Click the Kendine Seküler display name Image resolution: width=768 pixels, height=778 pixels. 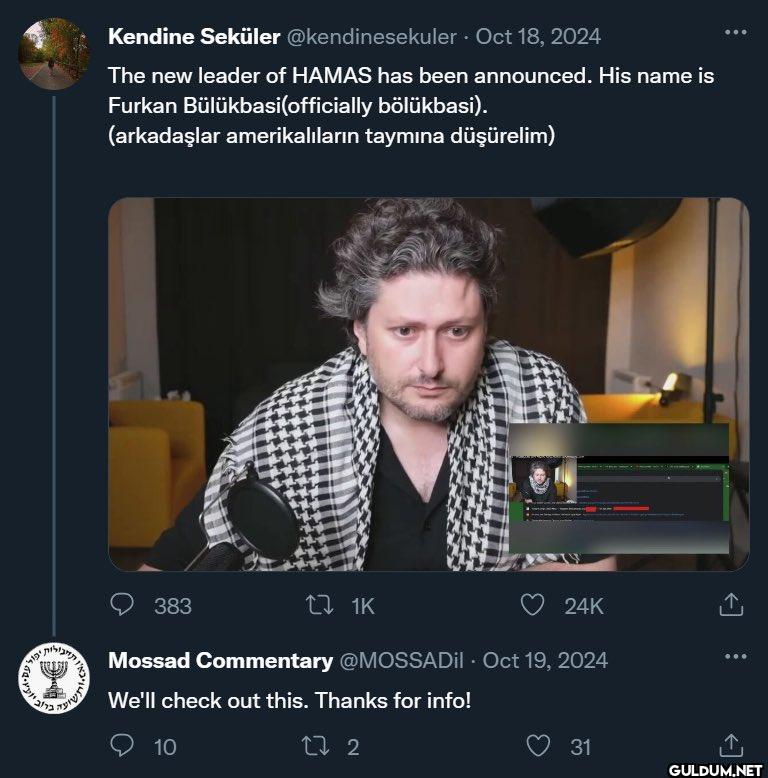194,37
